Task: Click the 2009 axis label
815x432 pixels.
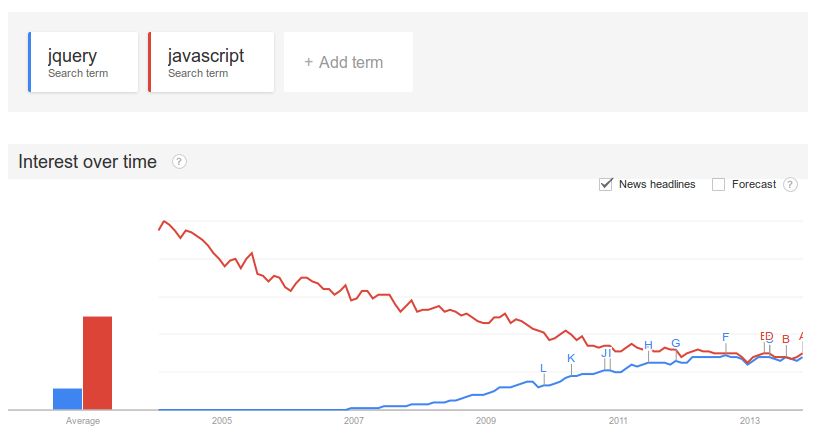Action: tap(486, 421)
